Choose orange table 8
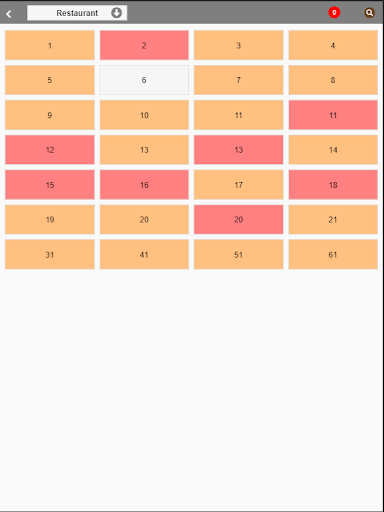 point(333,80)
